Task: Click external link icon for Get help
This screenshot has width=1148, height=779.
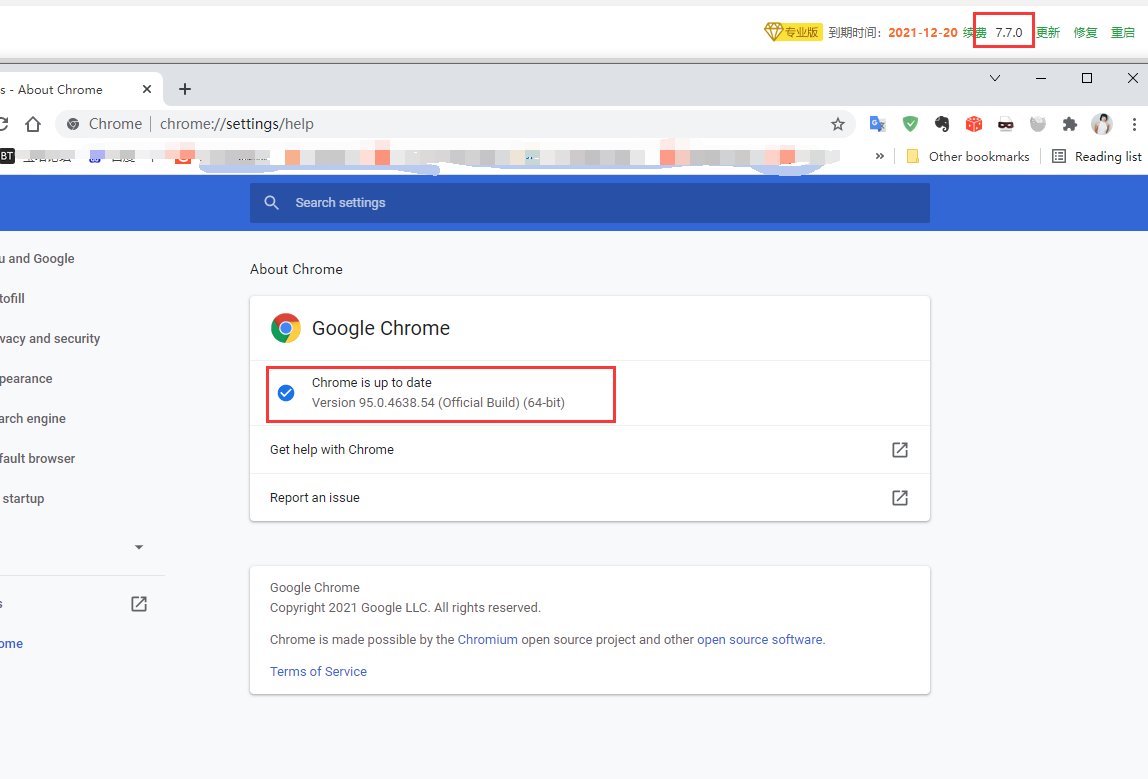Action: pyautogui.click(x=900, y=450)
